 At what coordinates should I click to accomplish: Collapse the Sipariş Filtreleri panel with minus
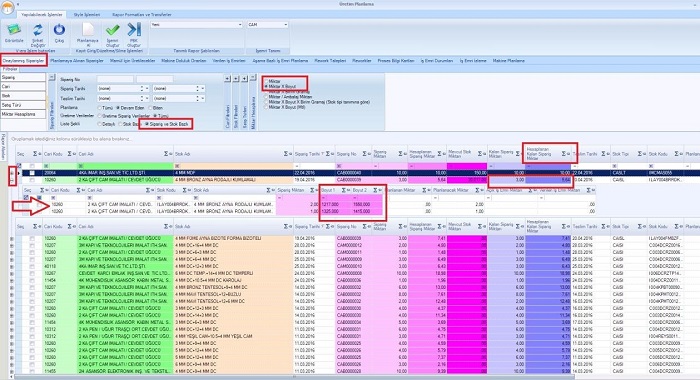(x=52, y=78)
